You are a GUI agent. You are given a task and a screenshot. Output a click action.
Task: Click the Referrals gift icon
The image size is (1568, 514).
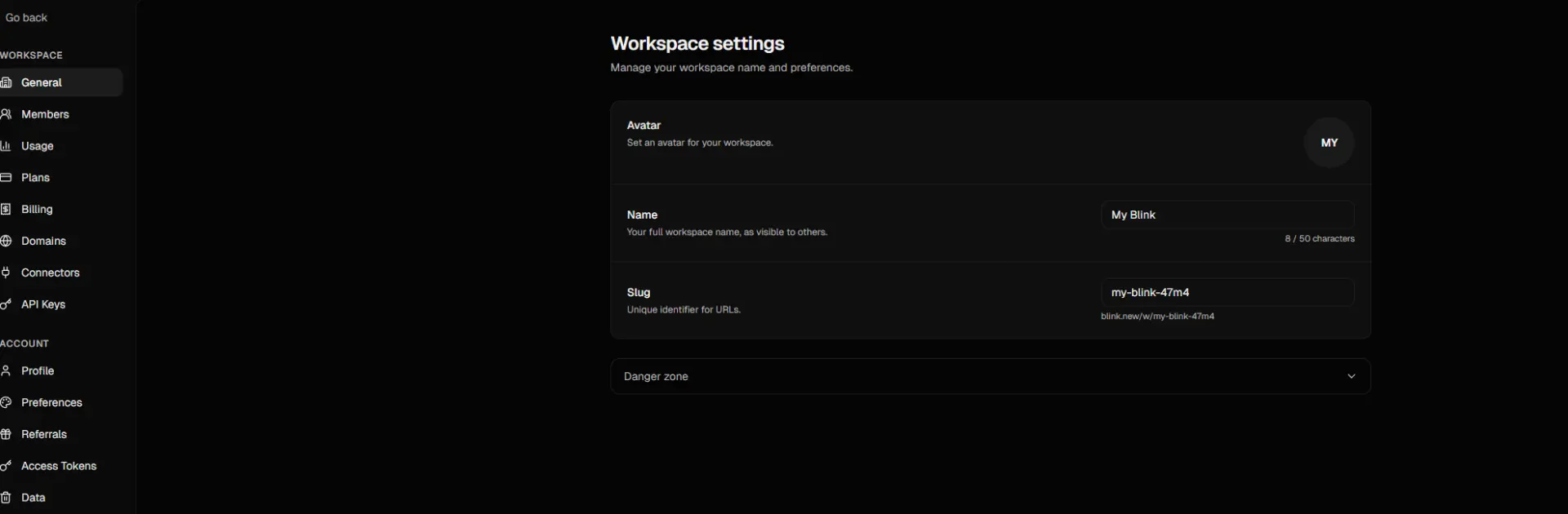(x=5, y=434)
